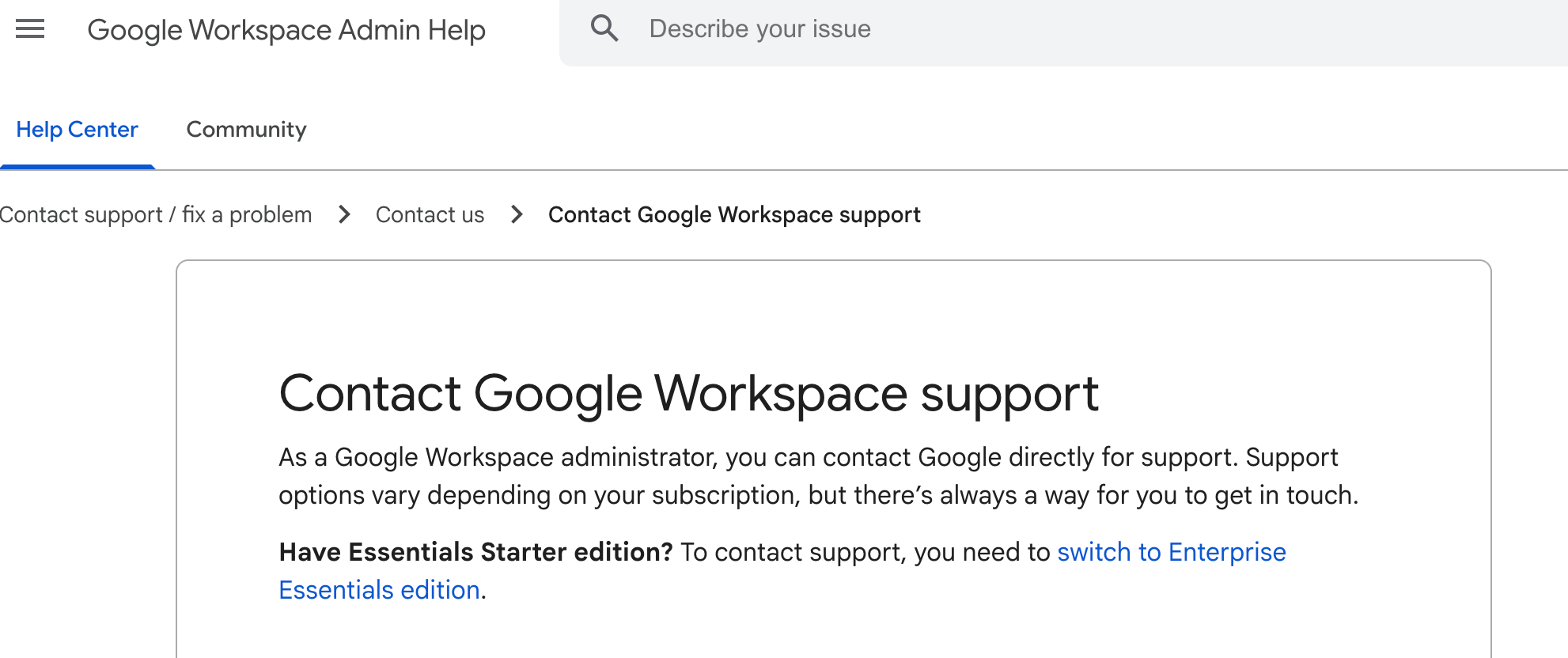Open 'Contact support / fix a problem' breadcrumb
Image resolution: width=1568 pixels, height=658 pixels.
click(156, 214)
